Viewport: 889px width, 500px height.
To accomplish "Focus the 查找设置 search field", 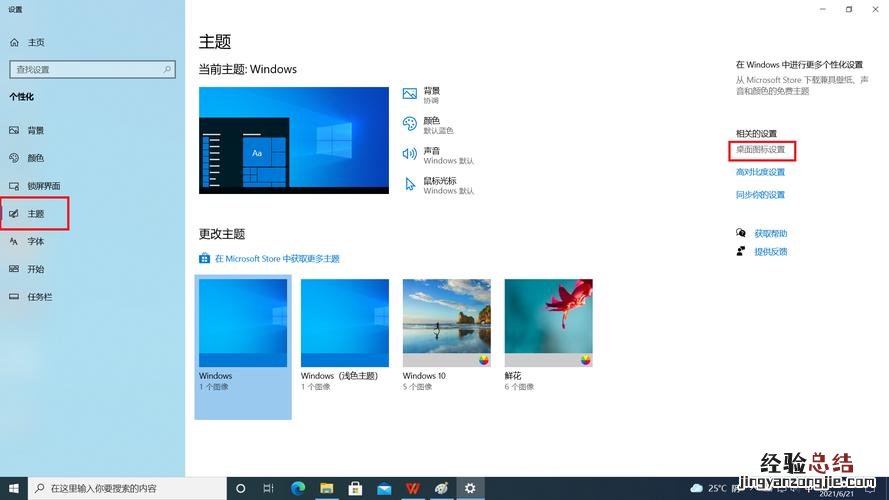I will tap(92, 69).
